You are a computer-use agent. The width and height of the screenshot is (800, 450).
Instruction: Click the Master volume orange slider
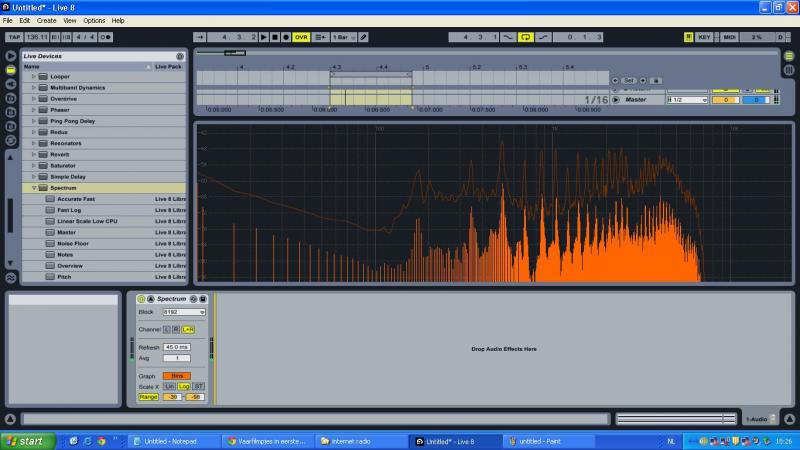point(726,100)
